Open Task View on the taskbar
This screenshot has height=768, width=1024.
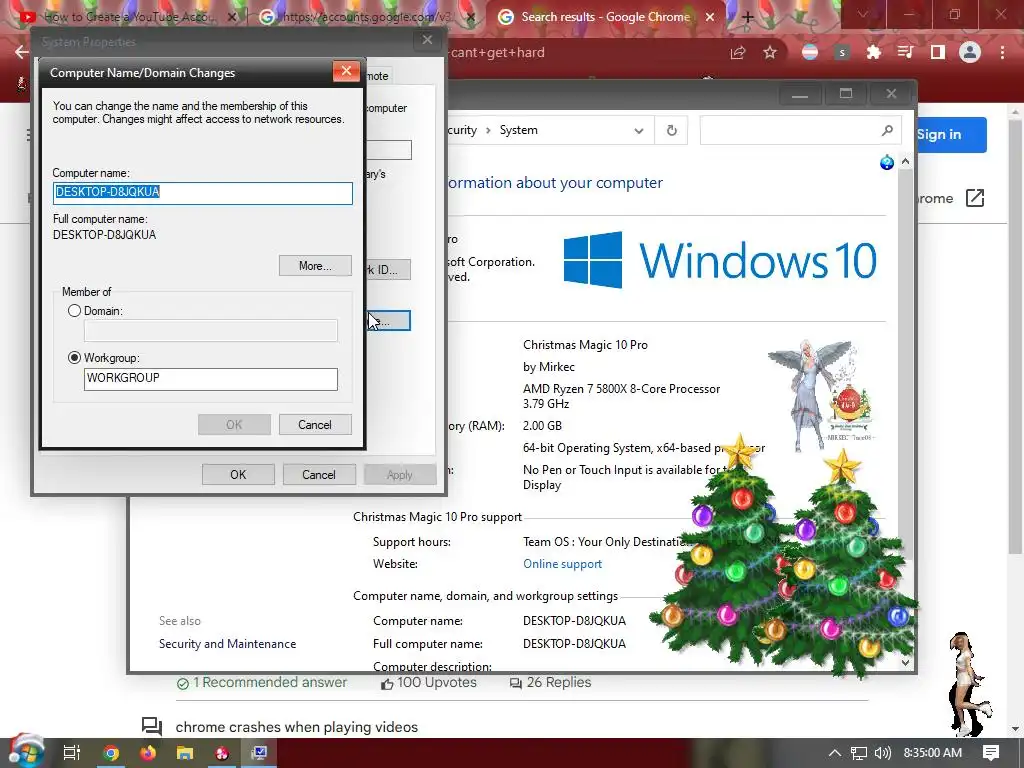tap(72, 753)
